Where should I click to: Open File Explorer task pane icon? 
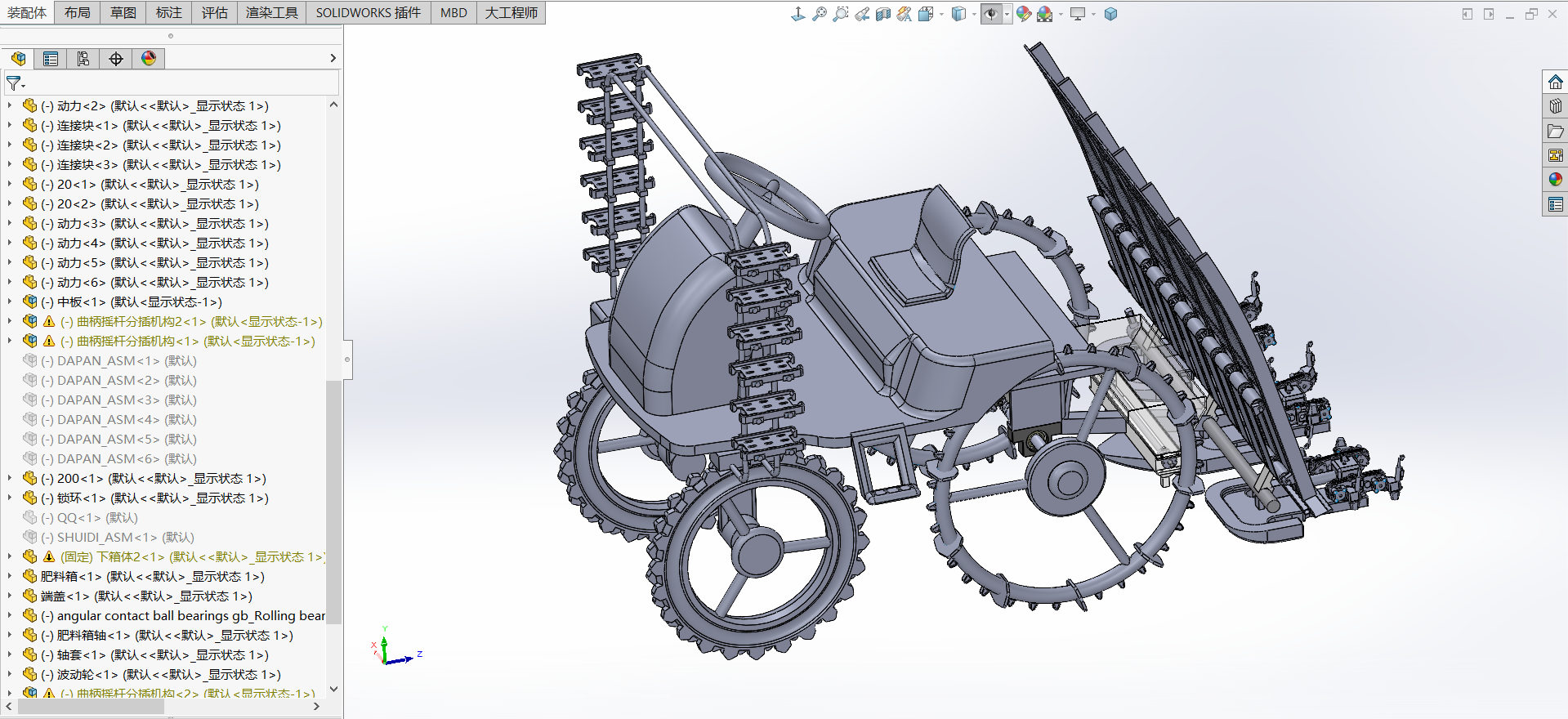click(1555, 131)
